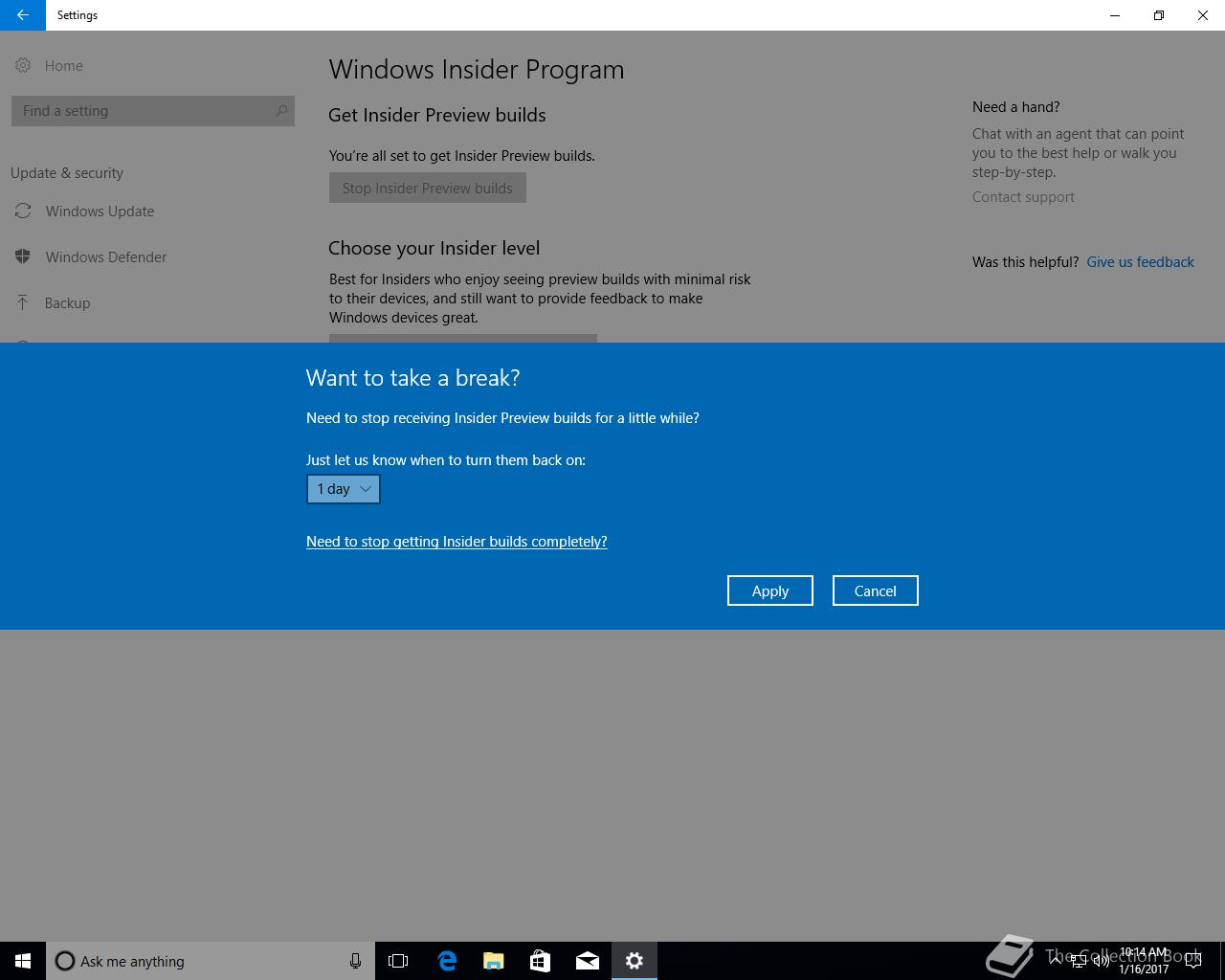Open the 1 day duration dropdown

(344, 489)
